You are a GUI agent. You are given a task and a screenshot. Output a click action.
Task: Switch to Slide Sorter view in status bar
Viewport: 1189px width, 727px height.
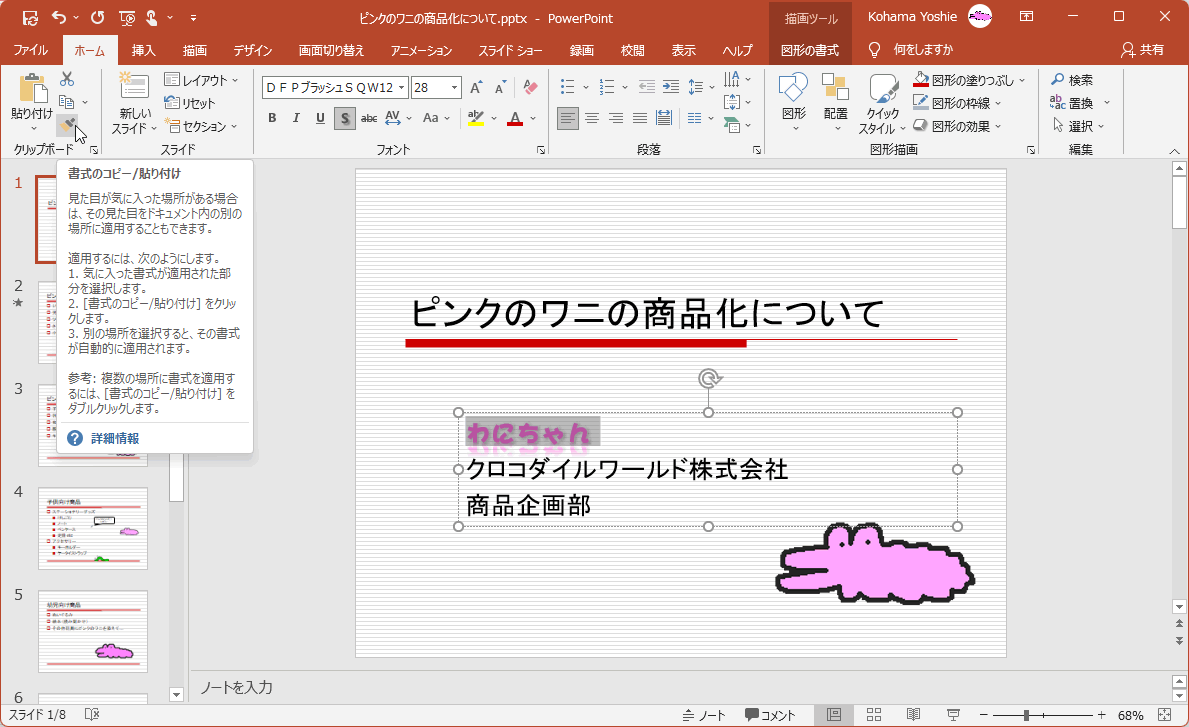tap(873, 715)
